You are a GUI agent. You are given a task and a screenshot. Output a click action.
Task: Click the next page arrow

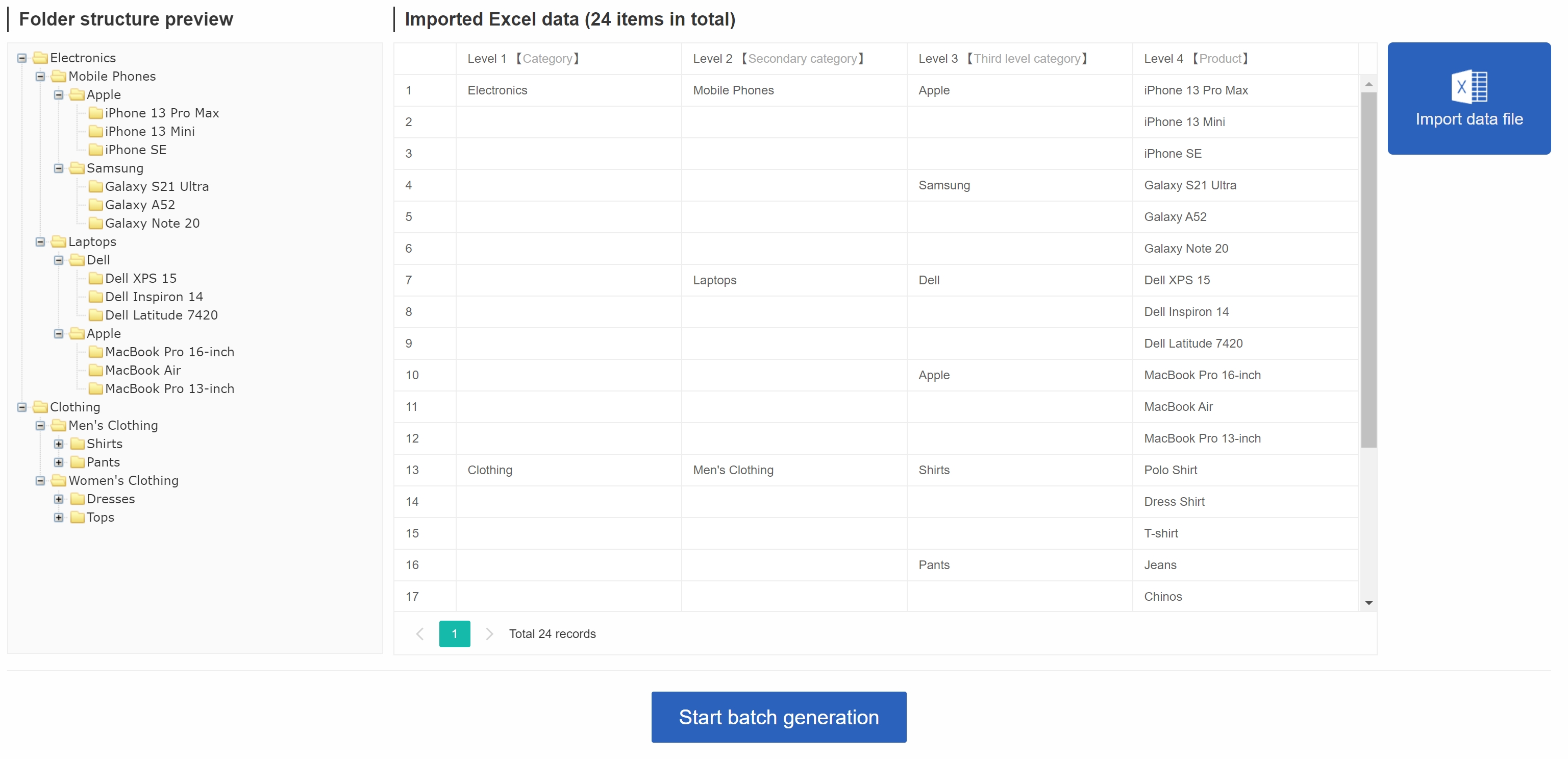[489, 633]
